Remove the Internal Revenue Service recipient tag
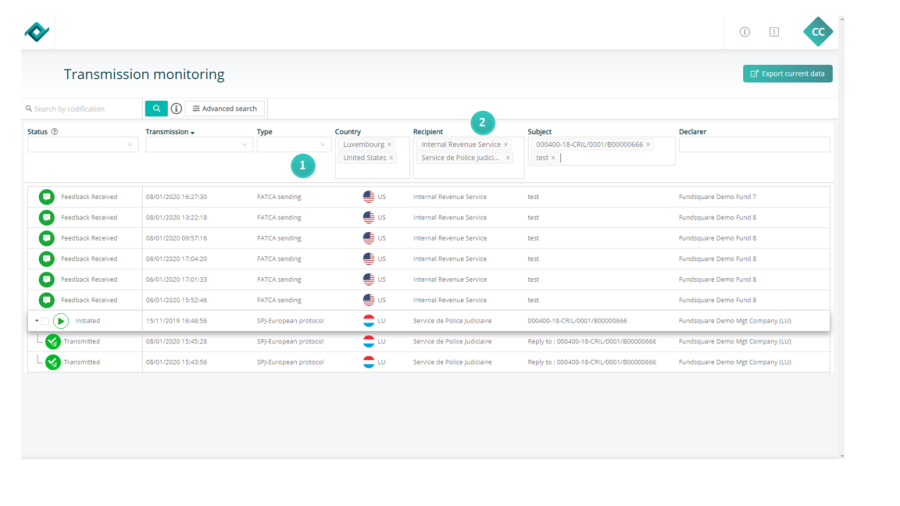Viewport: 900px width, 506px height. tap(506, 145)
